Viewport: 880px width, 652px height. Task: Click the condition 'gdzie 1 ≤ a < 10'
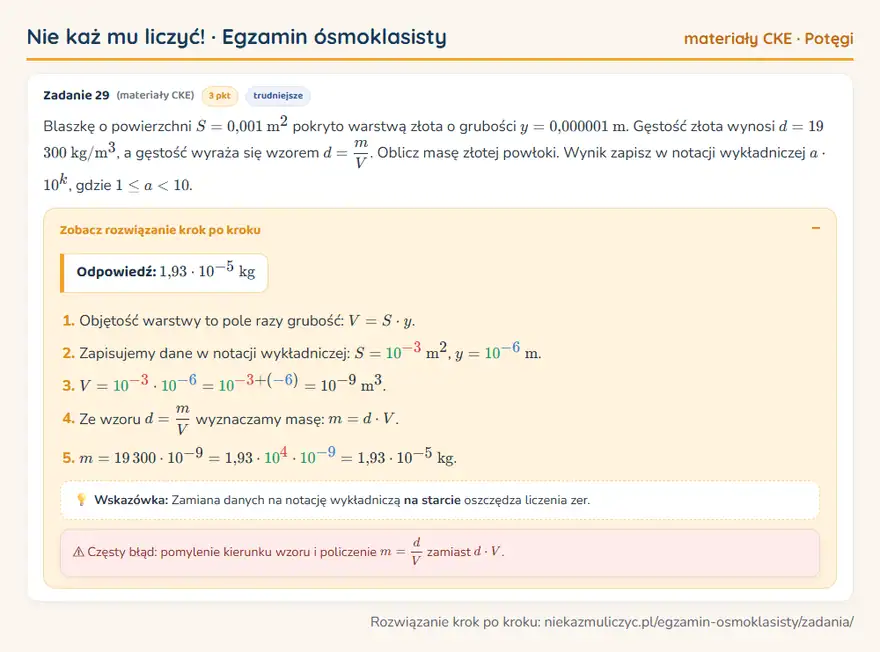point(134,185)
